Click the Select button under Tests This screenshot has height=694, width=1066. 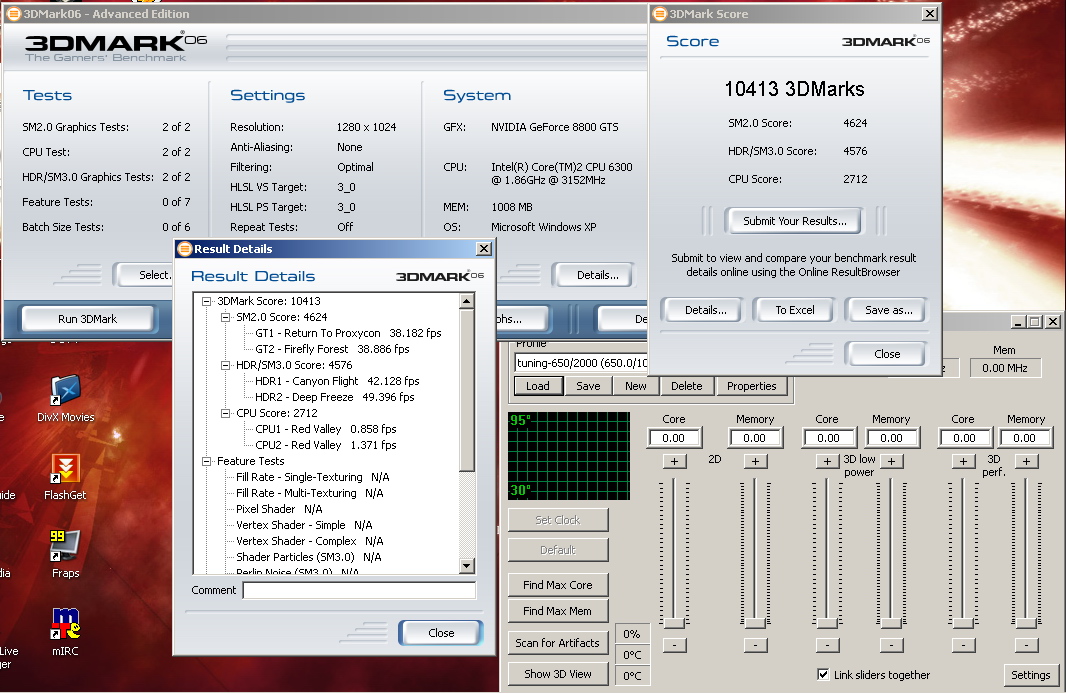tap(145, 275)
